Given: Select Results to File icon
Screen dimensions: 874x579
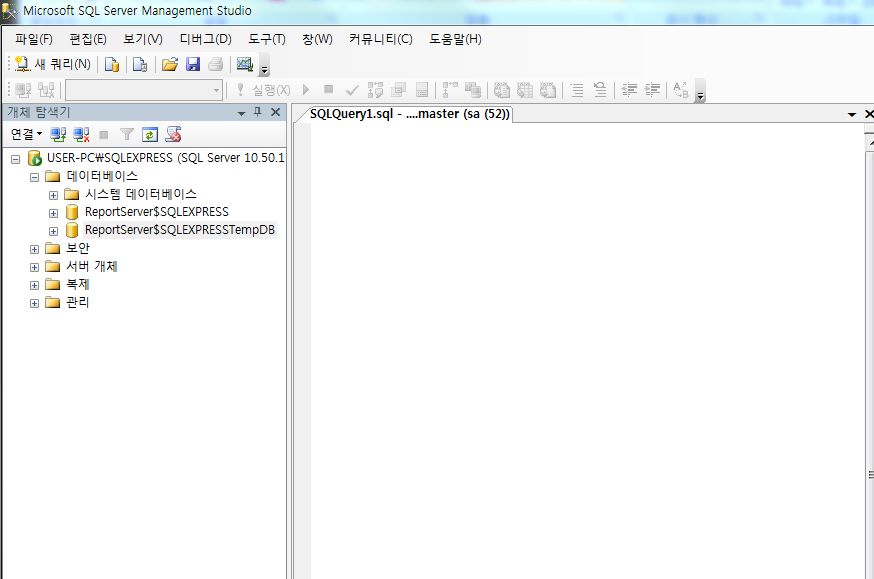Looking at the screenshot, I should pos(548,90).
